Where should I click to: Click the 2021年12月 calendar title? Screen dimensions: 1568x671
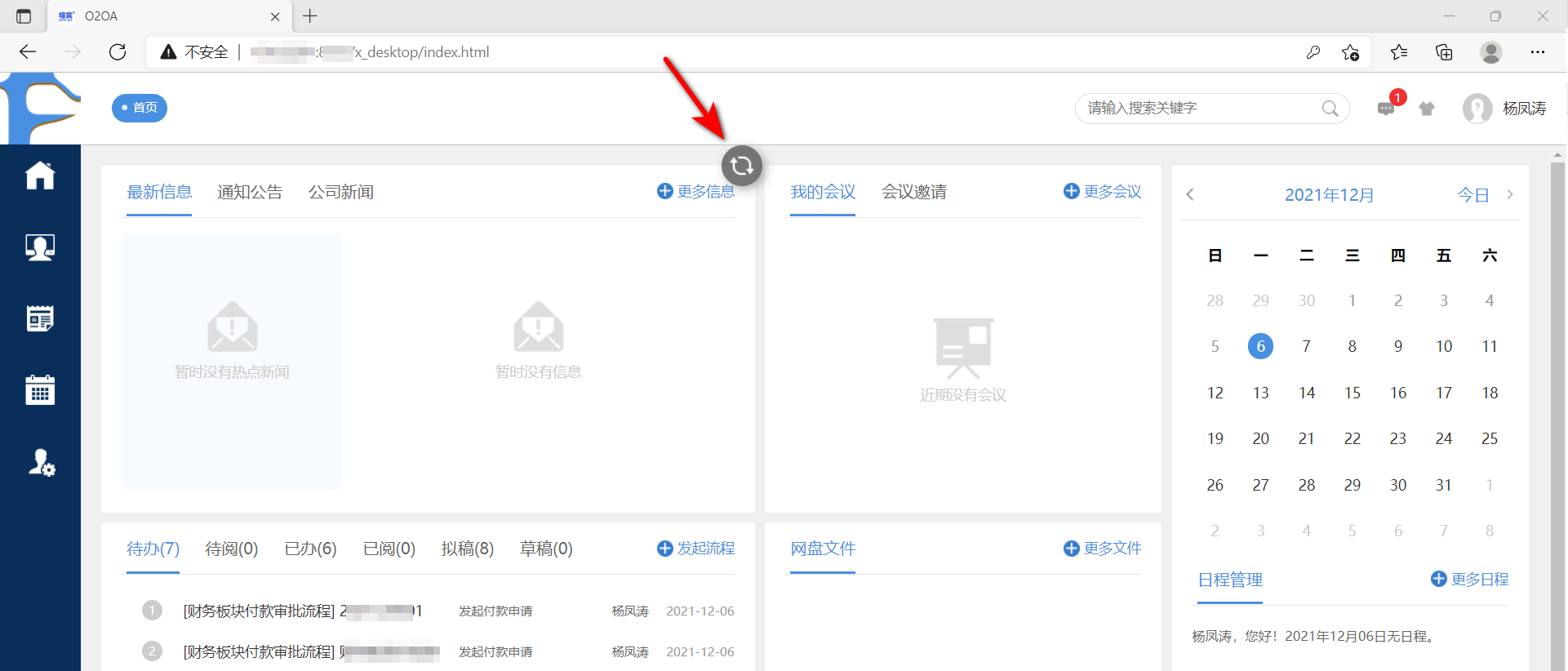coord(1330,195)
